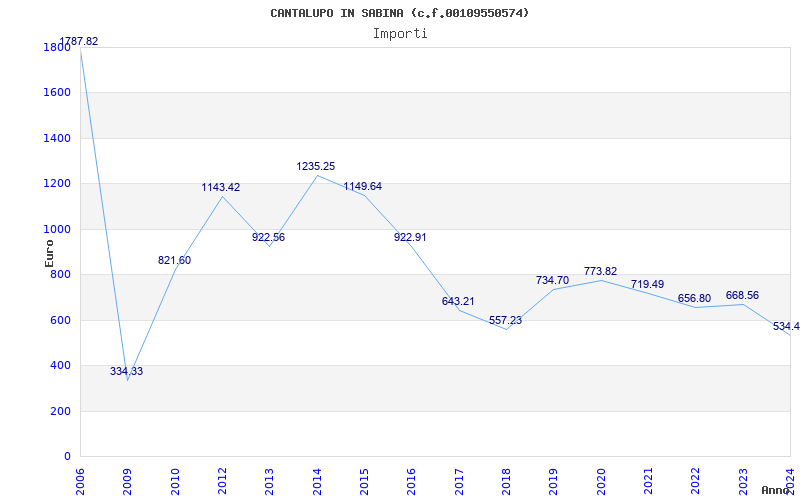The image size is (800, 500).
Task: Click the 1787.82 data label for 2006
Action: [79, 42]
